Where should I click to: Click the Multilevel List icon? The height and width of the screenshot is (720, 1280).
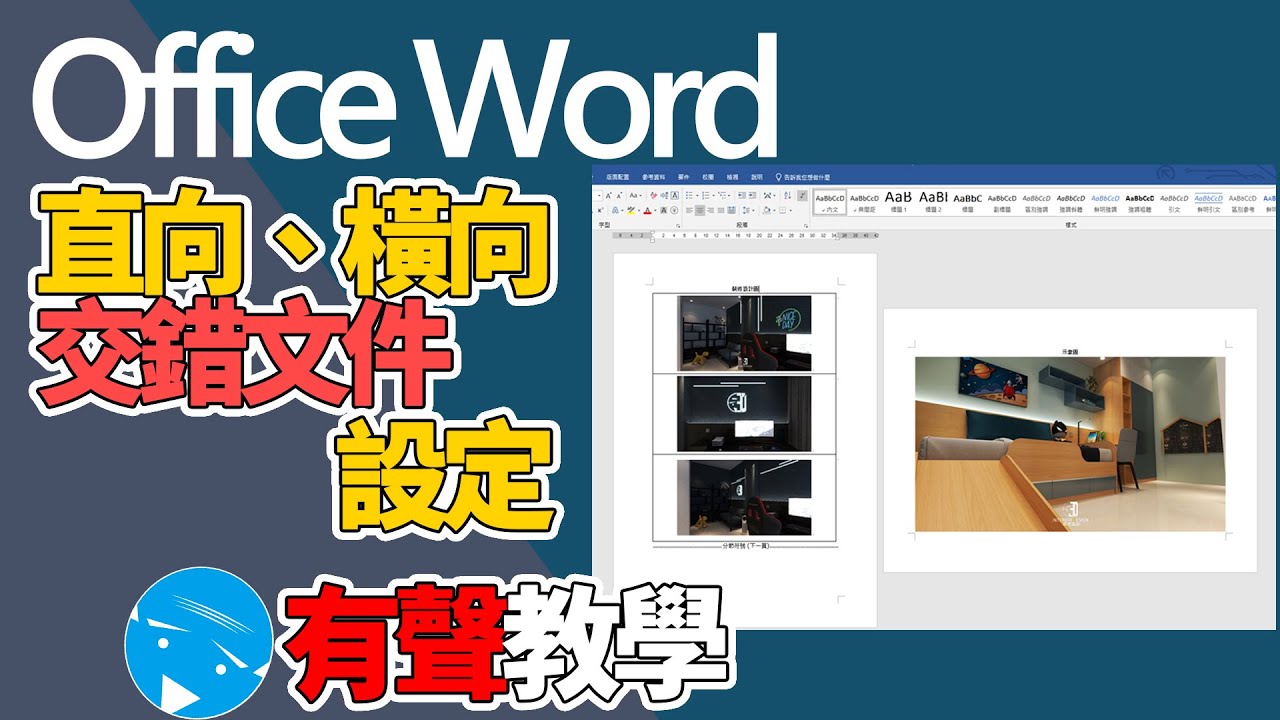tap(722, 195)
